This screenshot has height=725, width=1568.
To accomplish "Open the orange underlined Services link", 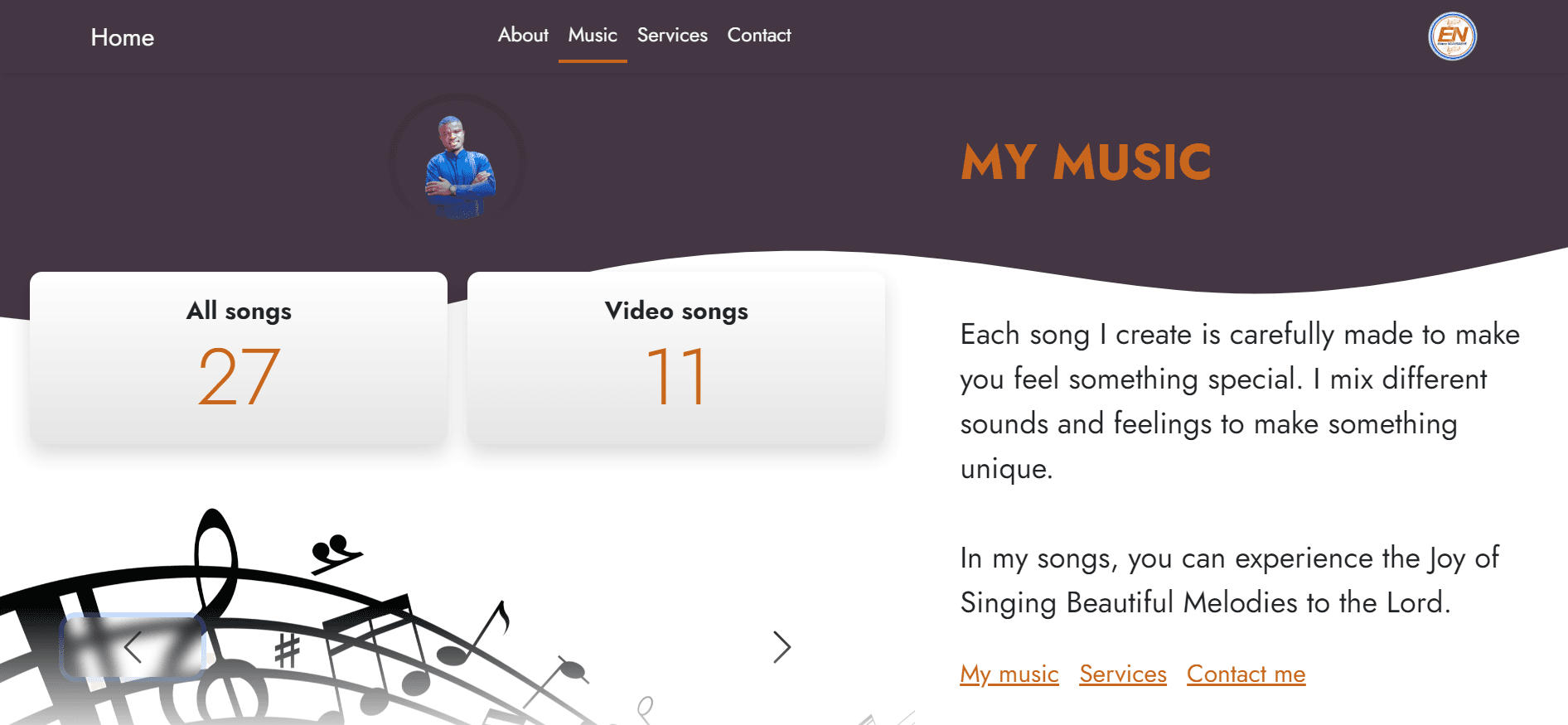I will pyautogui.click(x=1123, y=674).
